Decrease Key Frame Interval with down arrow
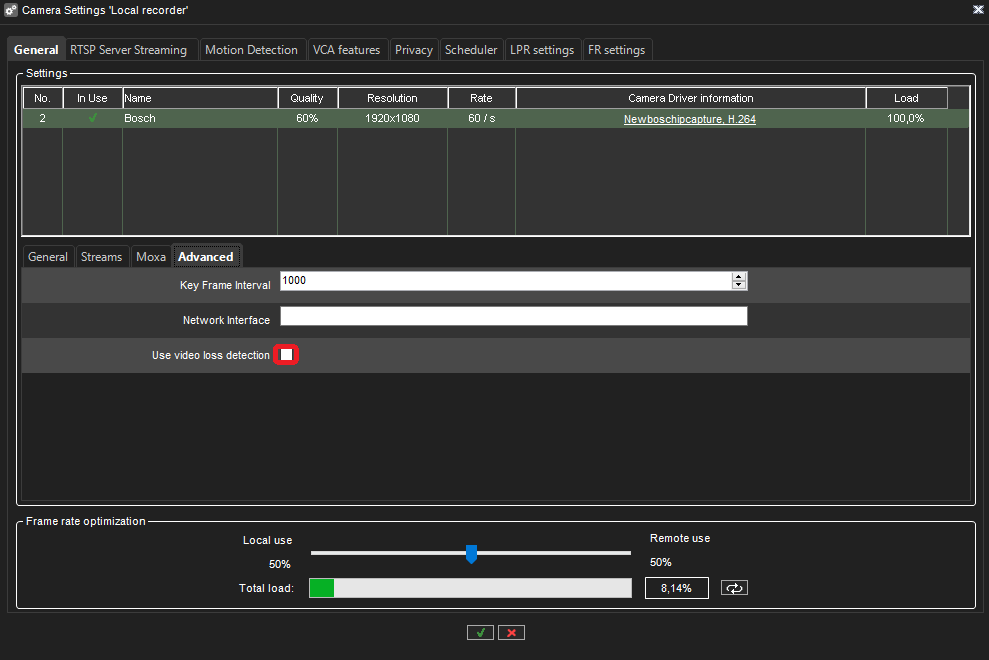 click(739, 286)
